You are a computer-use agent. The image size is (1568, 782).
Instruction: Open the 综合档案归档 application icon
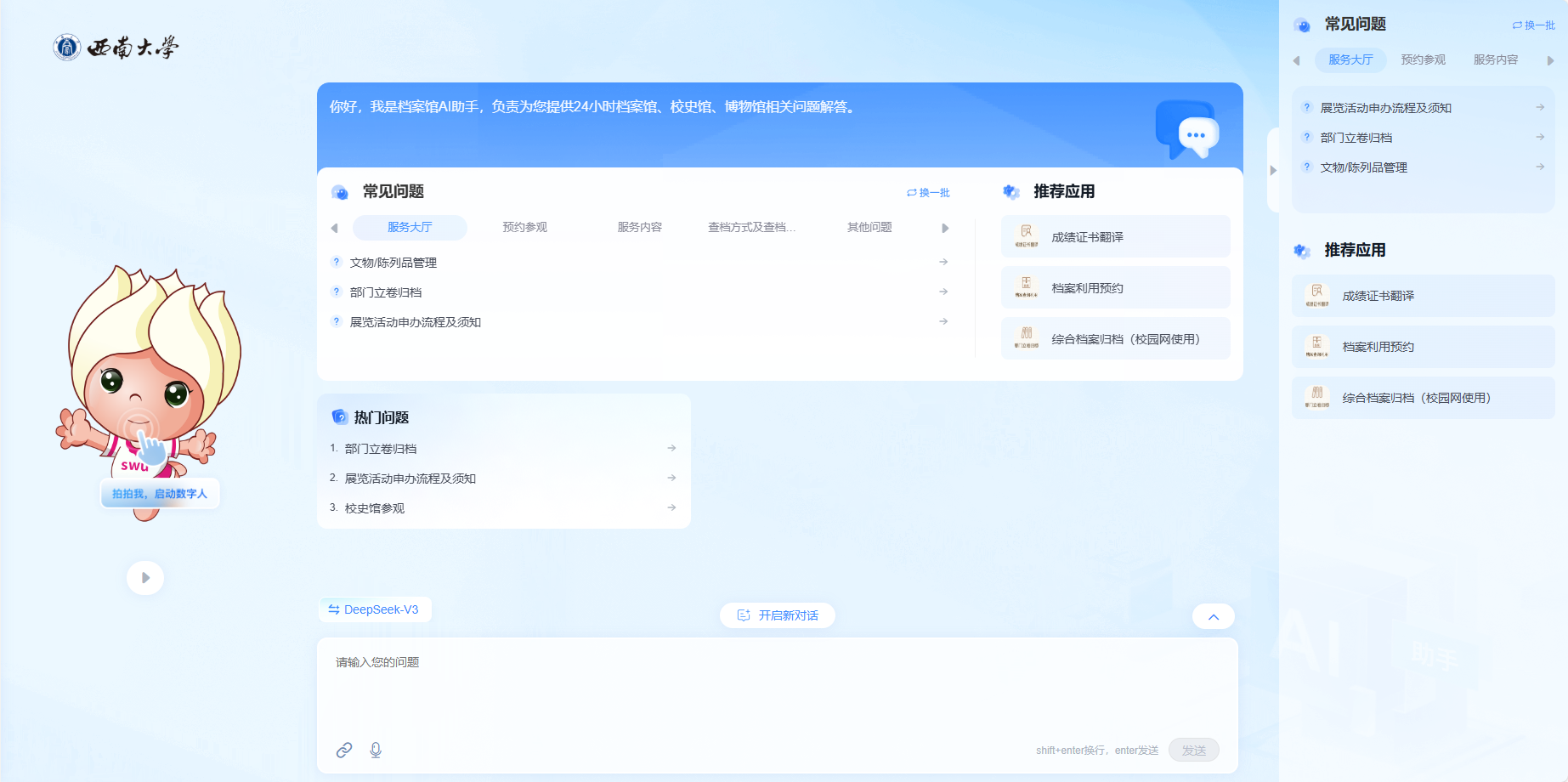tap(1027, 337)
